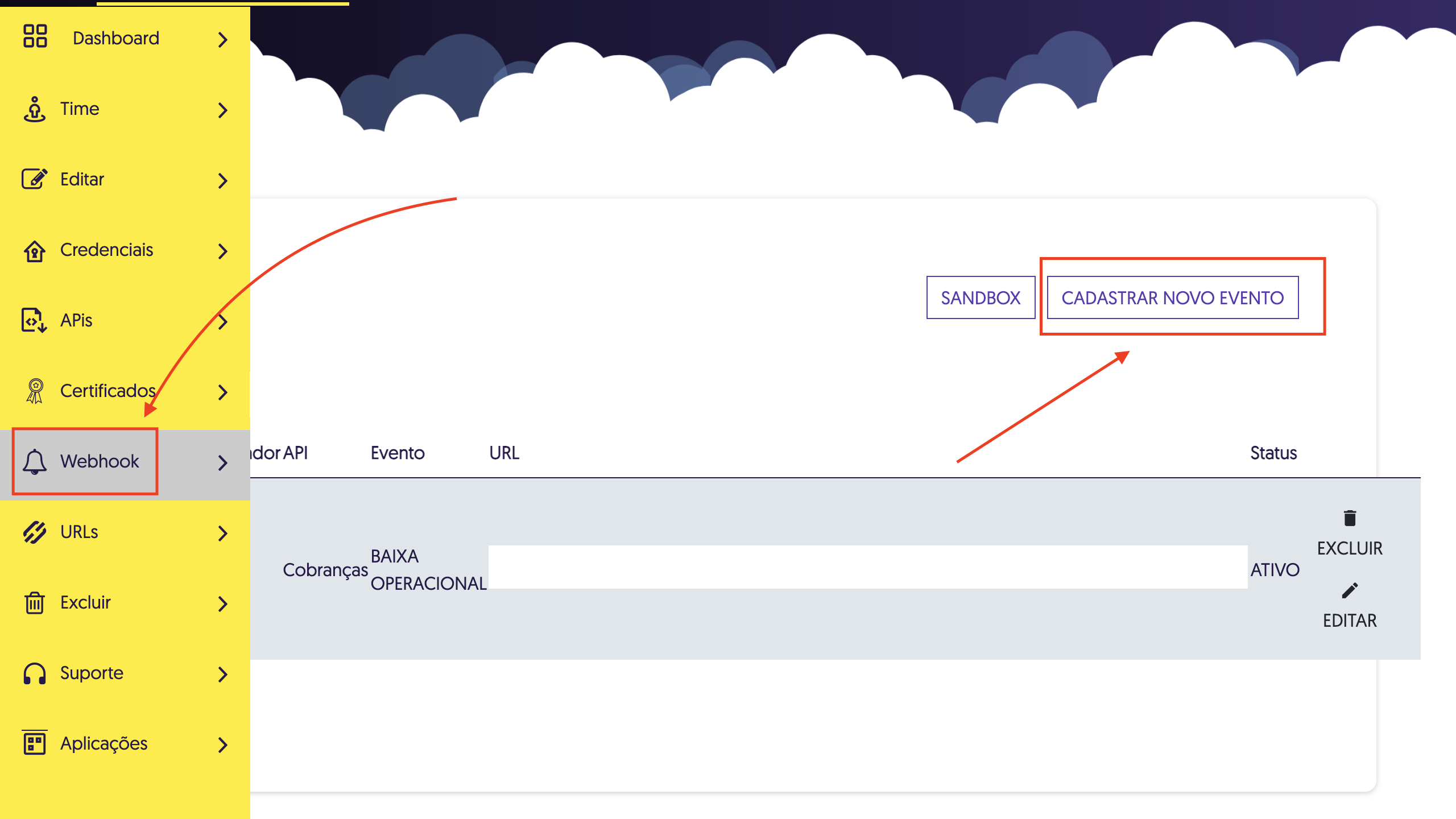Expand the Suporte menu chevron

(x=223, y=674)
